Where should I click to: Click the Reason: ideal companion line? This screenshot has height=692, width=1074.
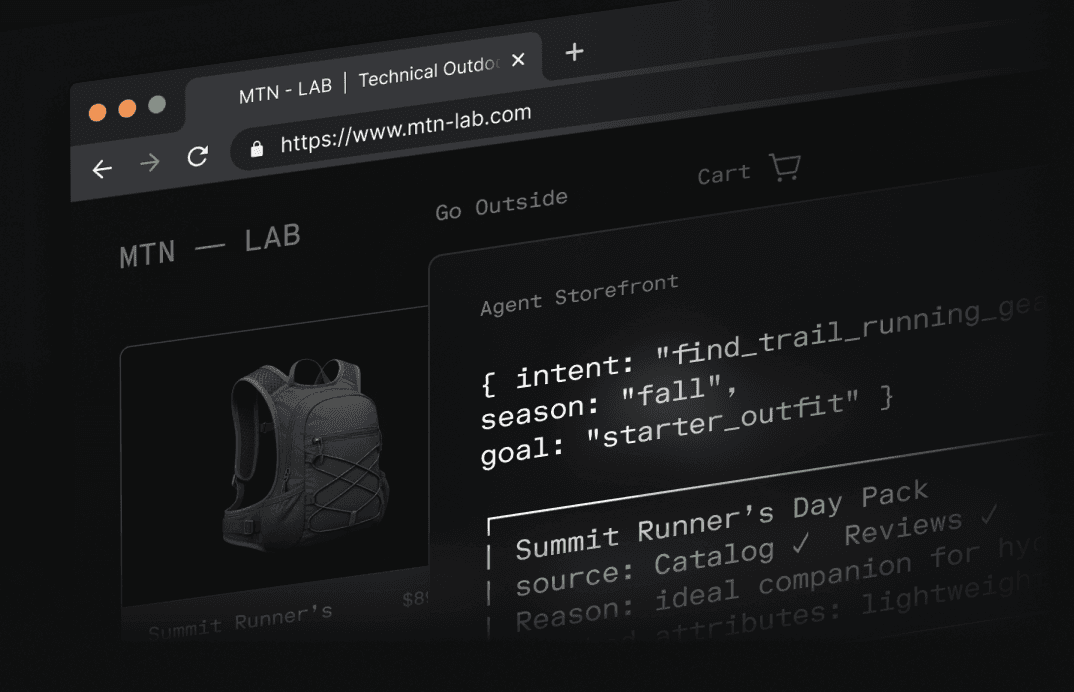pos(777,586)
